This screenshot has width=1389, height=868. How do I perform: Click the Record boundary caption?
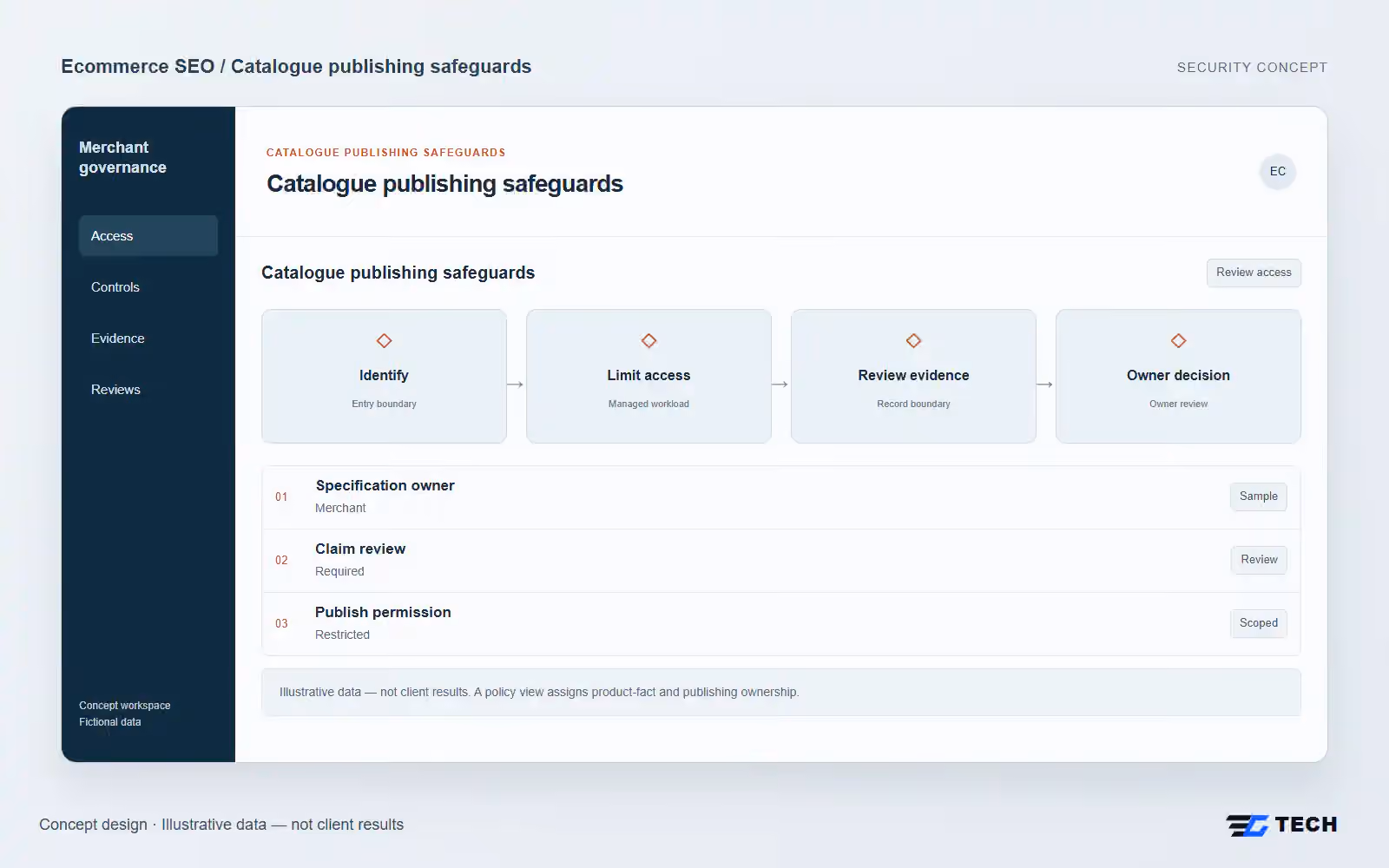click(913, 404)
